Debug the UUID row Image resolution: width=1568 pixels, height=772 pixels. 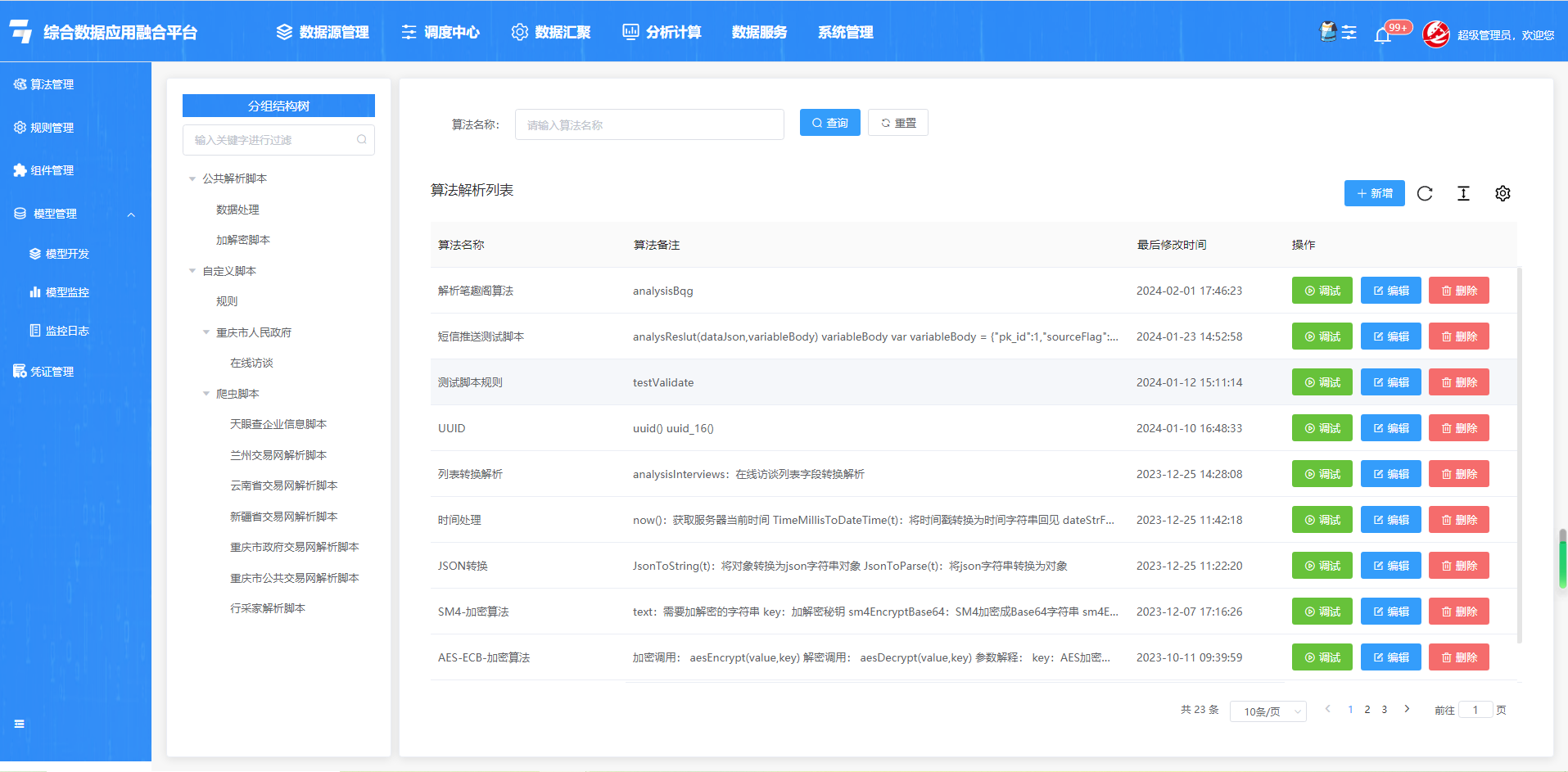click(1322, 428)
